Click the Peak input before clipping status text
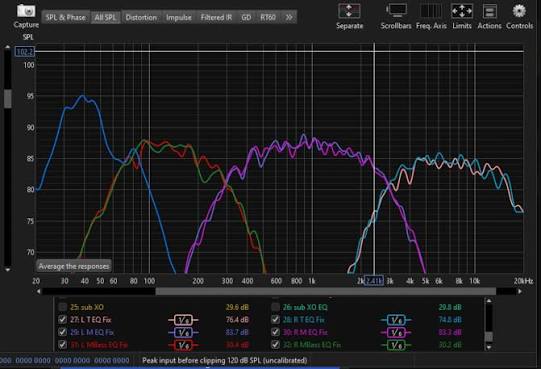This screenshot has width=541, height=369. coord(225,361)
